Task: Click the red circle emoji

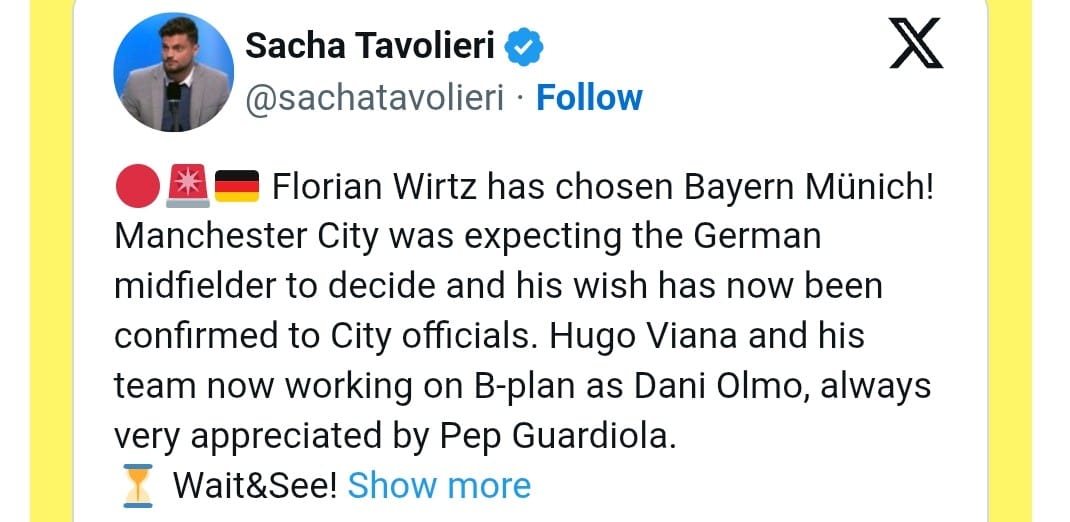Action: (x=137, y=186)
